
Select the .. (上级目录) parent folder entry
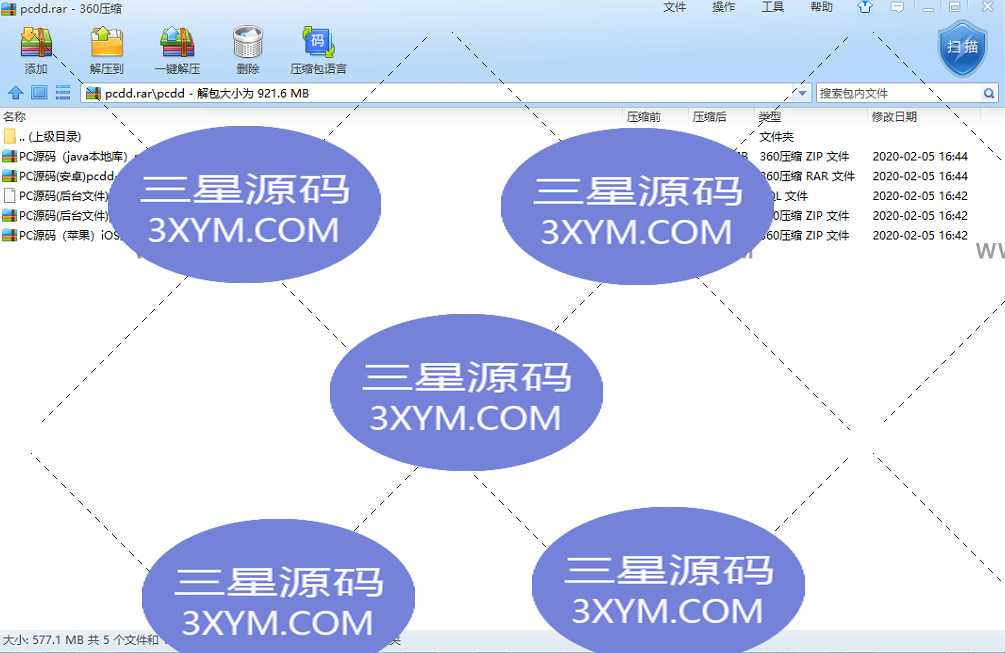(49, 136)
